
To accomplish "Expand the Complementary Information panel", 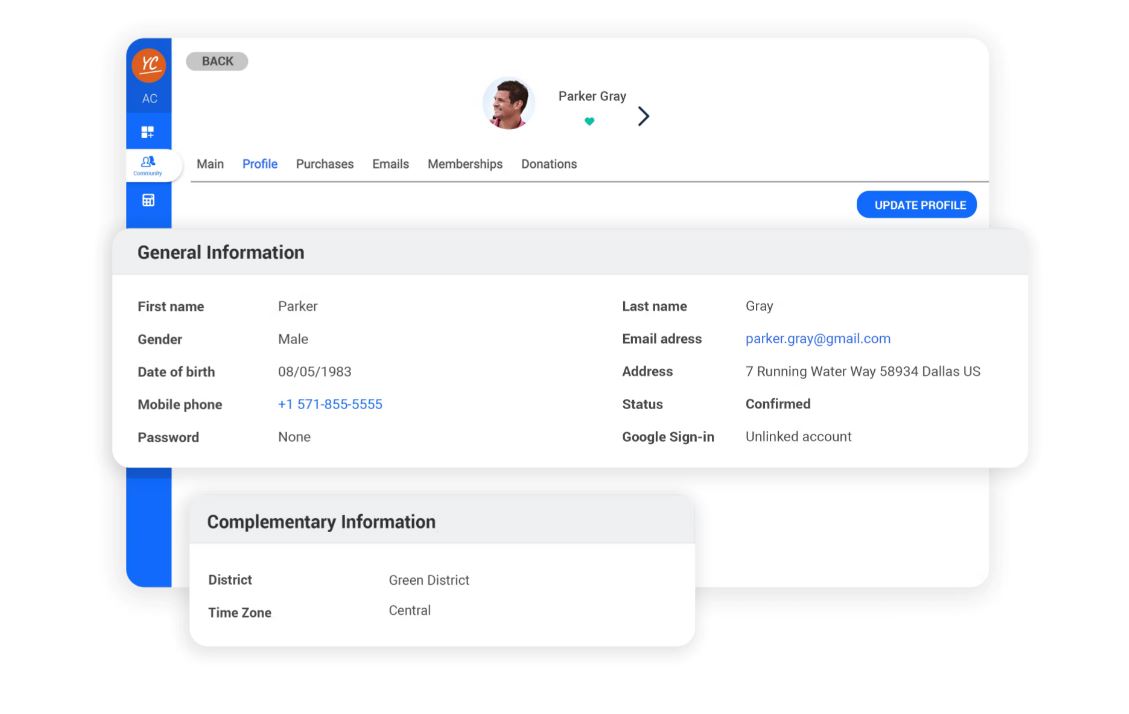I will click(320, 521).
